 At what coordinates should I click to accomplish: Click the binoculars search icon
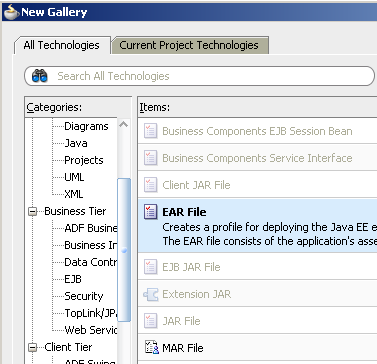pyautogui.click(x=40, y=76)
